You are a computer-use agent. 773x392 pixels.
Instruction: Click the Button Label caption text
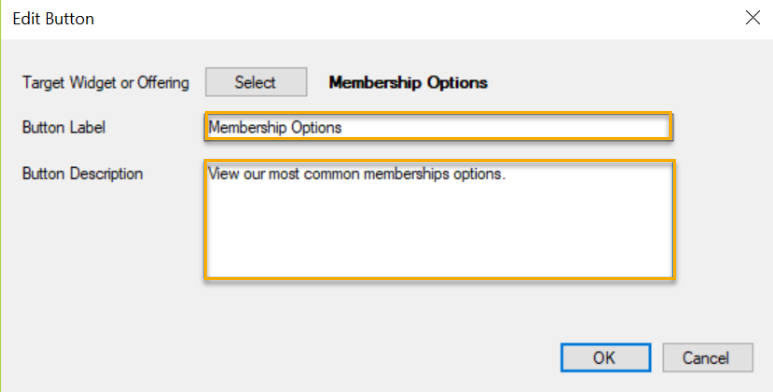pos(64,127)
